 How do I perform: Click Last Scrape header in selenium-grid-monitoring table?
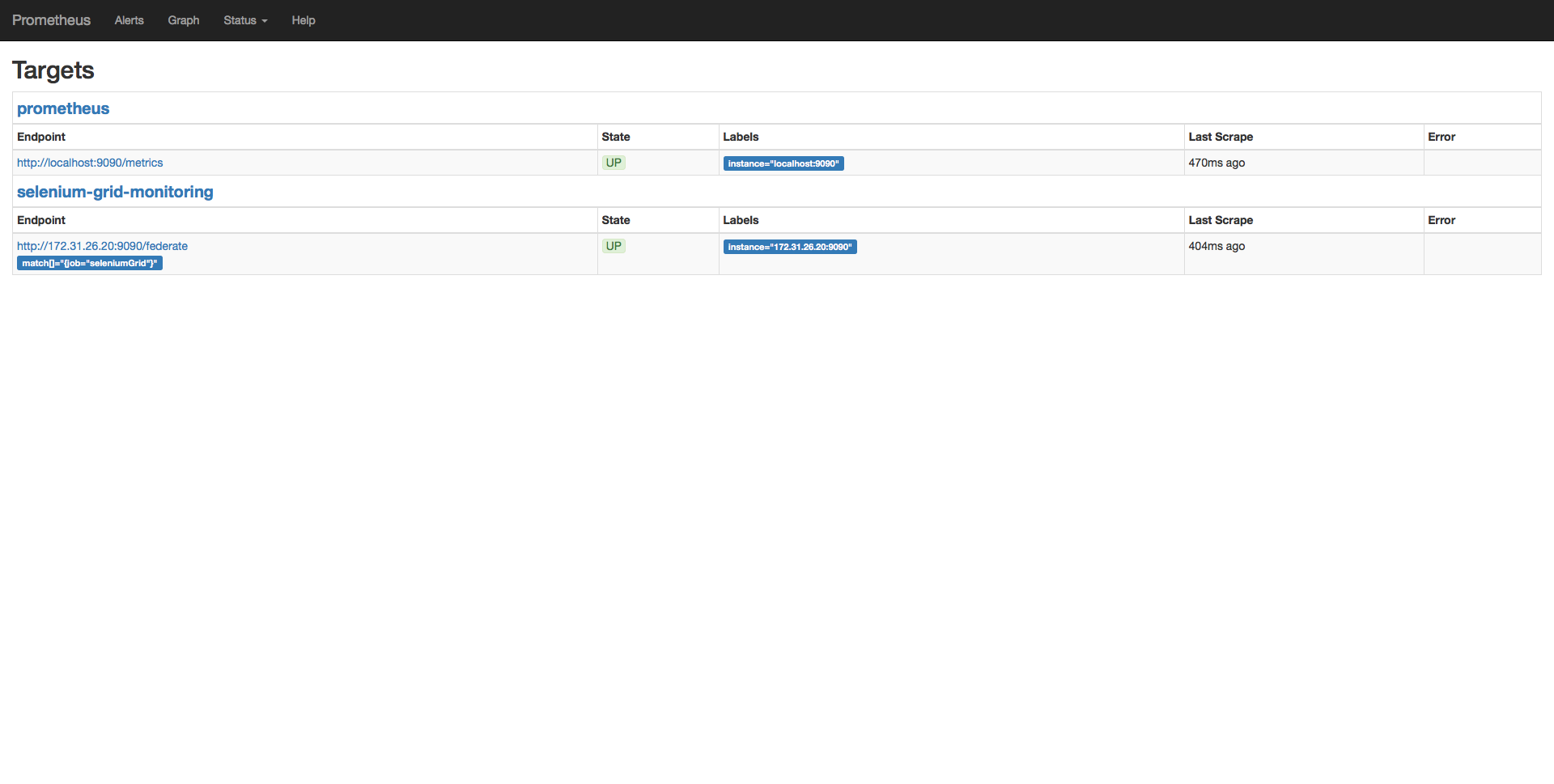click(x=1221, y=220)
